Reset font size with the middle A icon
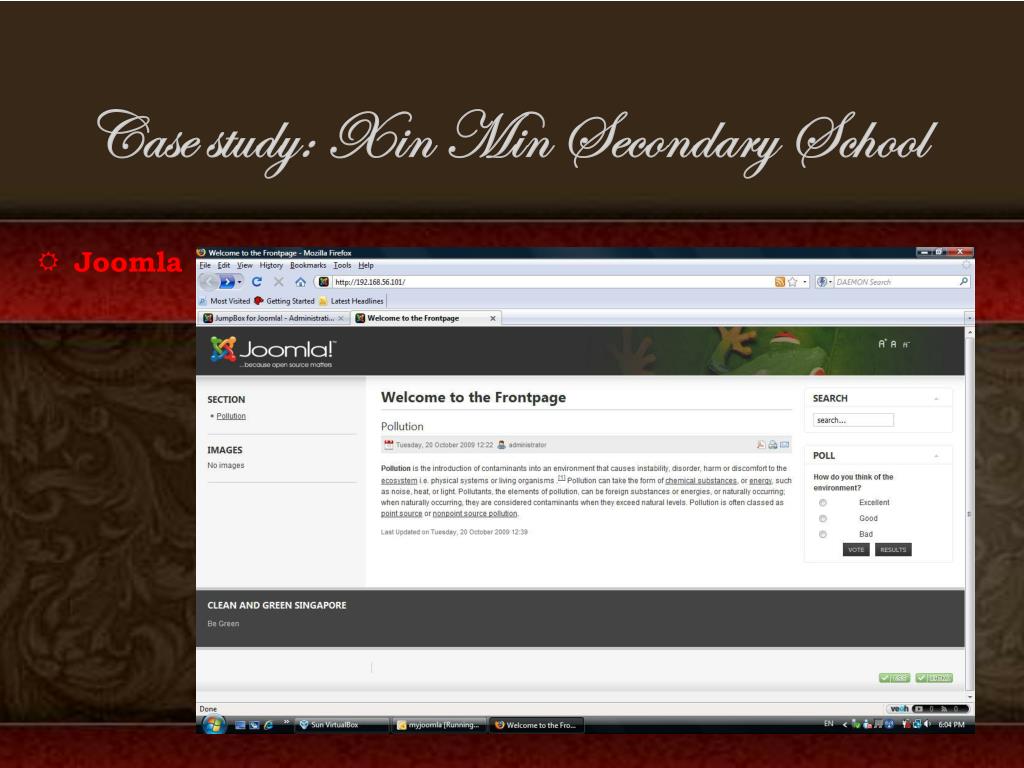 click(x=893, y=344)
